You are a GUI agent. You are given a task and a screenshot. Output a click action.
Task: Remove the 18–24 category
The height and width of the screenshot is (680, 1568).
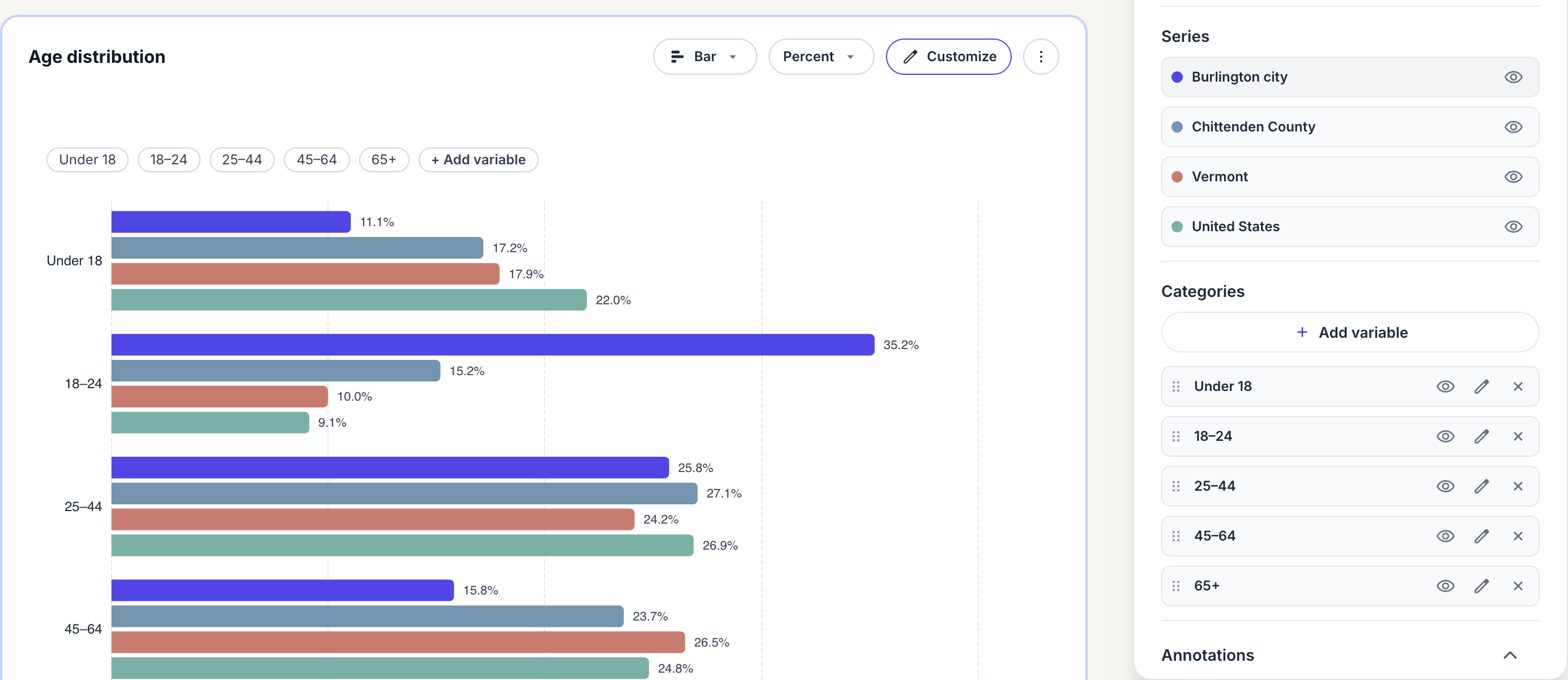(1518, 436)
